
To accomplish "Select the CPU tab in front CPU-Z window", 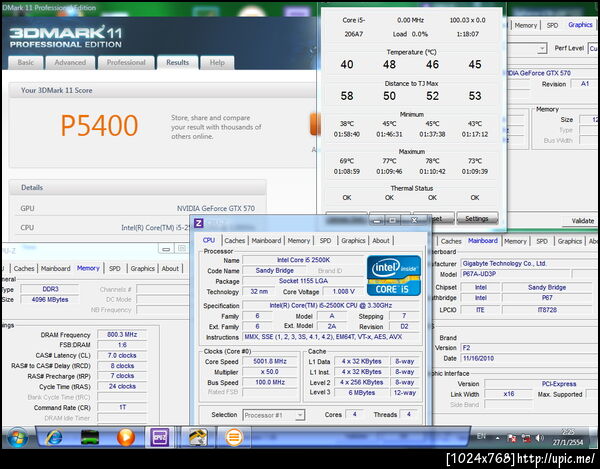I will tap(209, 240).
